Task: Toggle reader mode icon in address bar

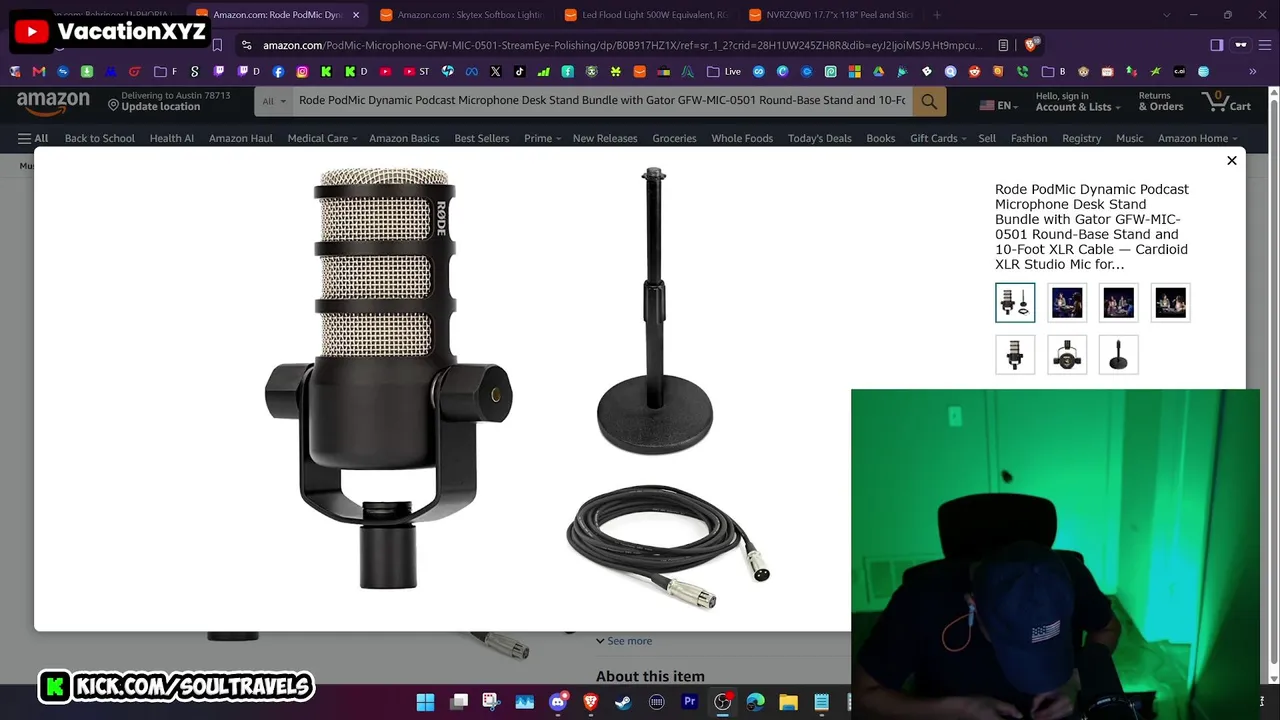Action: click(x=1003, y=45)
